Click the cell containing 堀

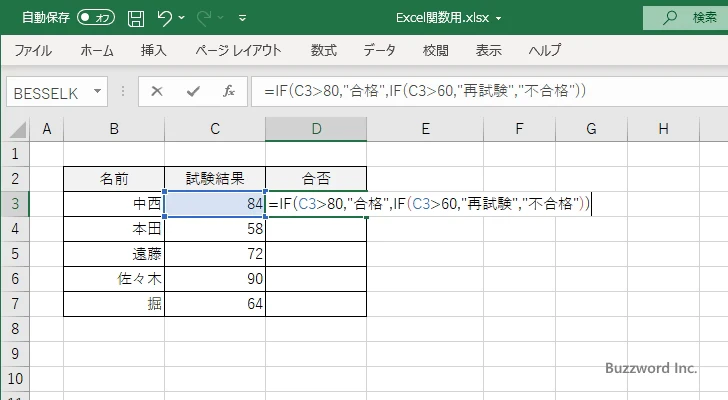[x=114, y=304]
